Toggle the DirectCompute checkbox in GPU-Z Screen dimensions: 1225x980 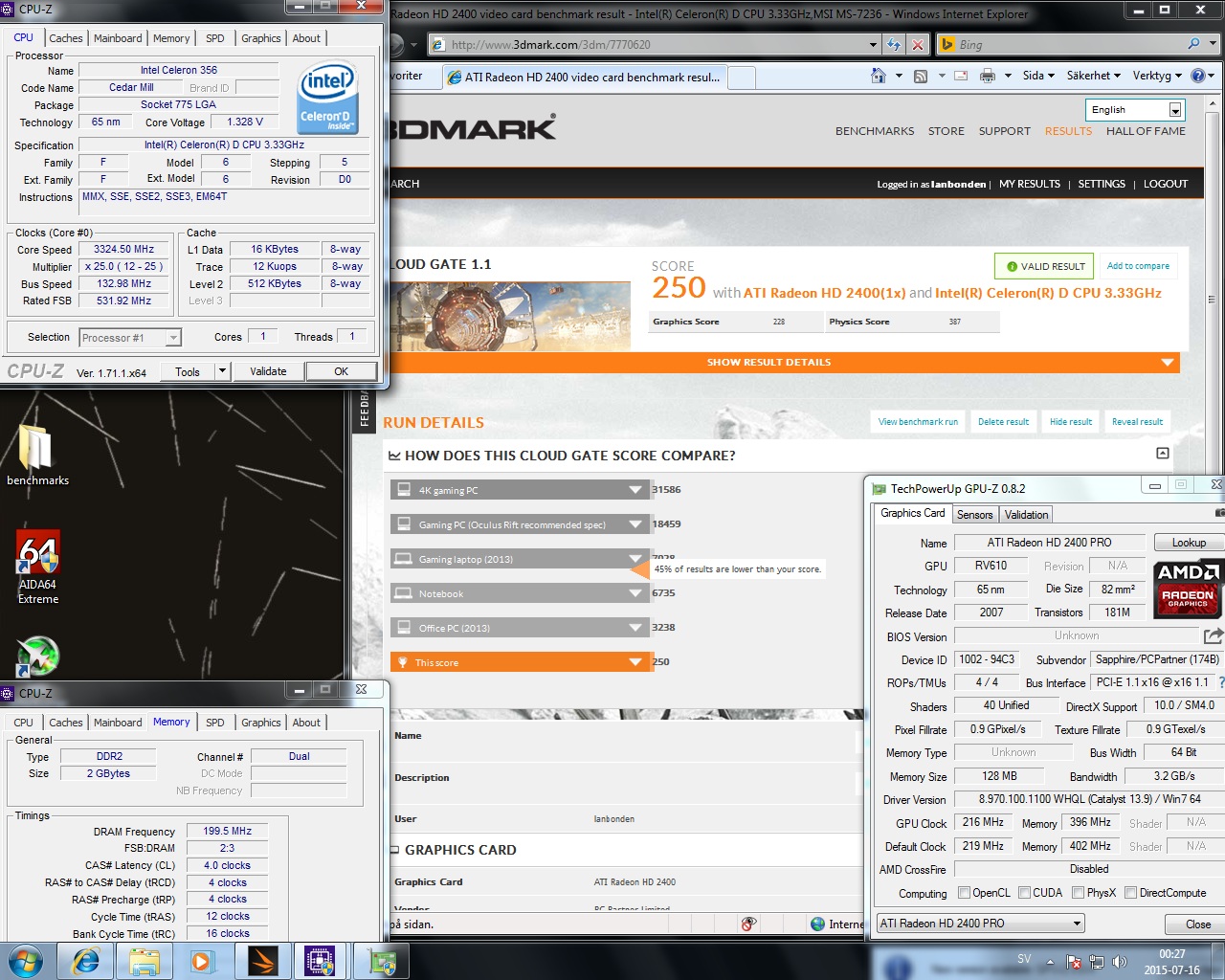[x=1131, y=893]
